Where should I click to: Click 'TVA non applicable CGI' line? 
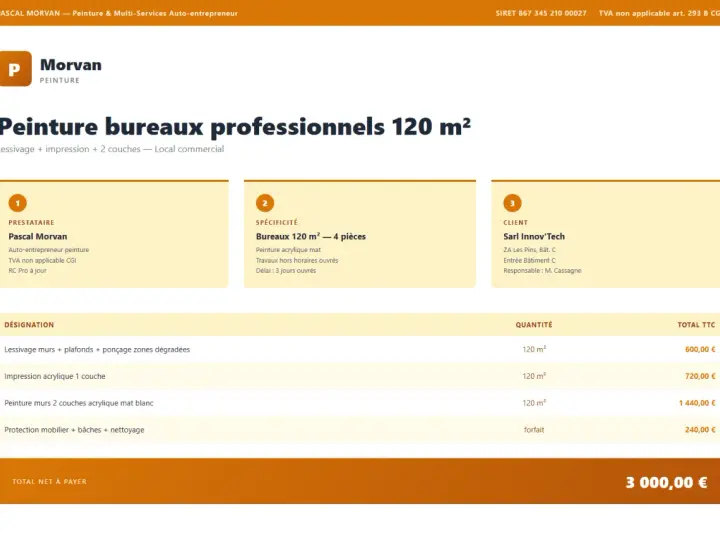[42, 260]
